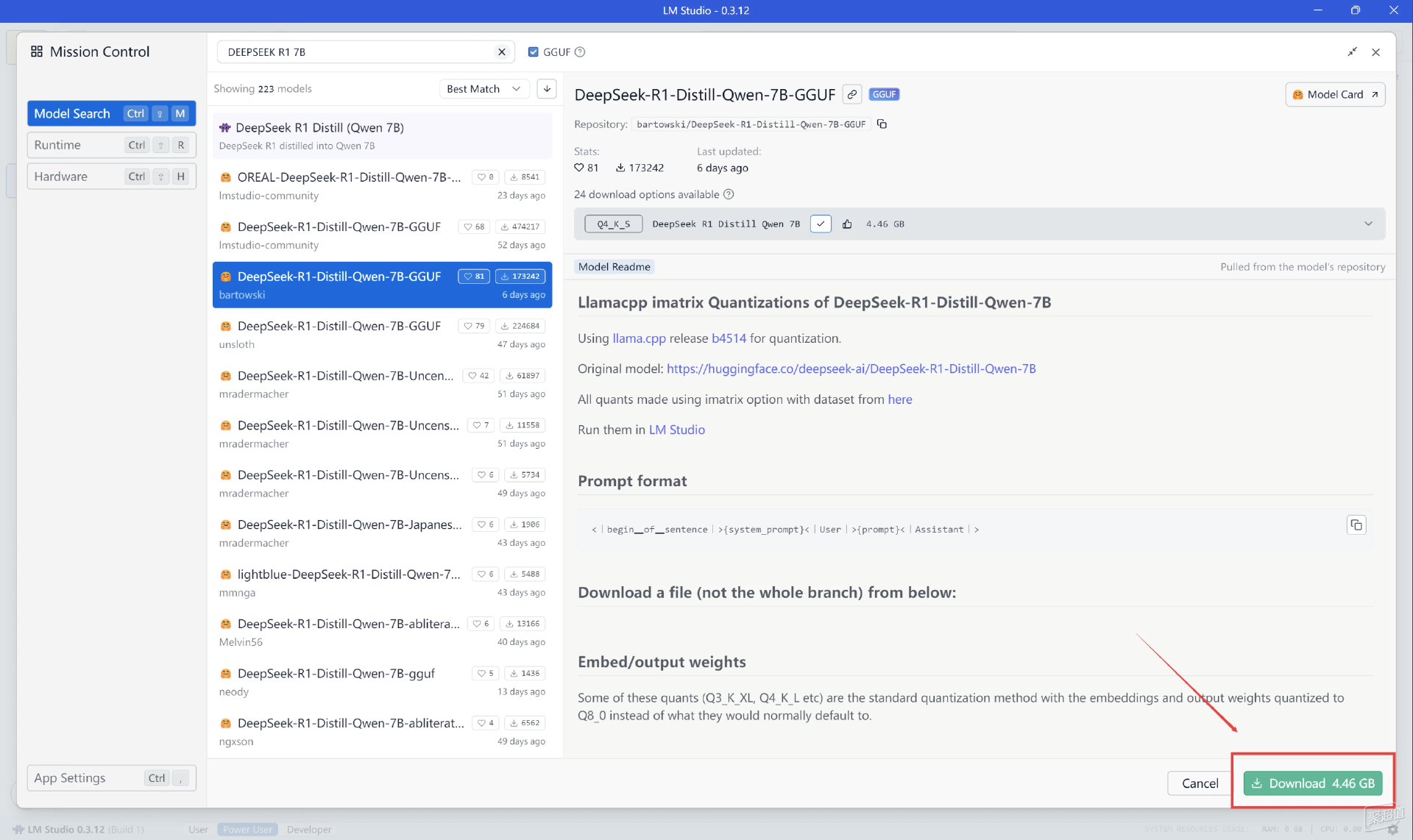Select lightblue-DeepSeek-R1-Distill-Qwen-7 model by mmnga
Viewport: 1413px width, 840px height.
(x=382, y=583)
